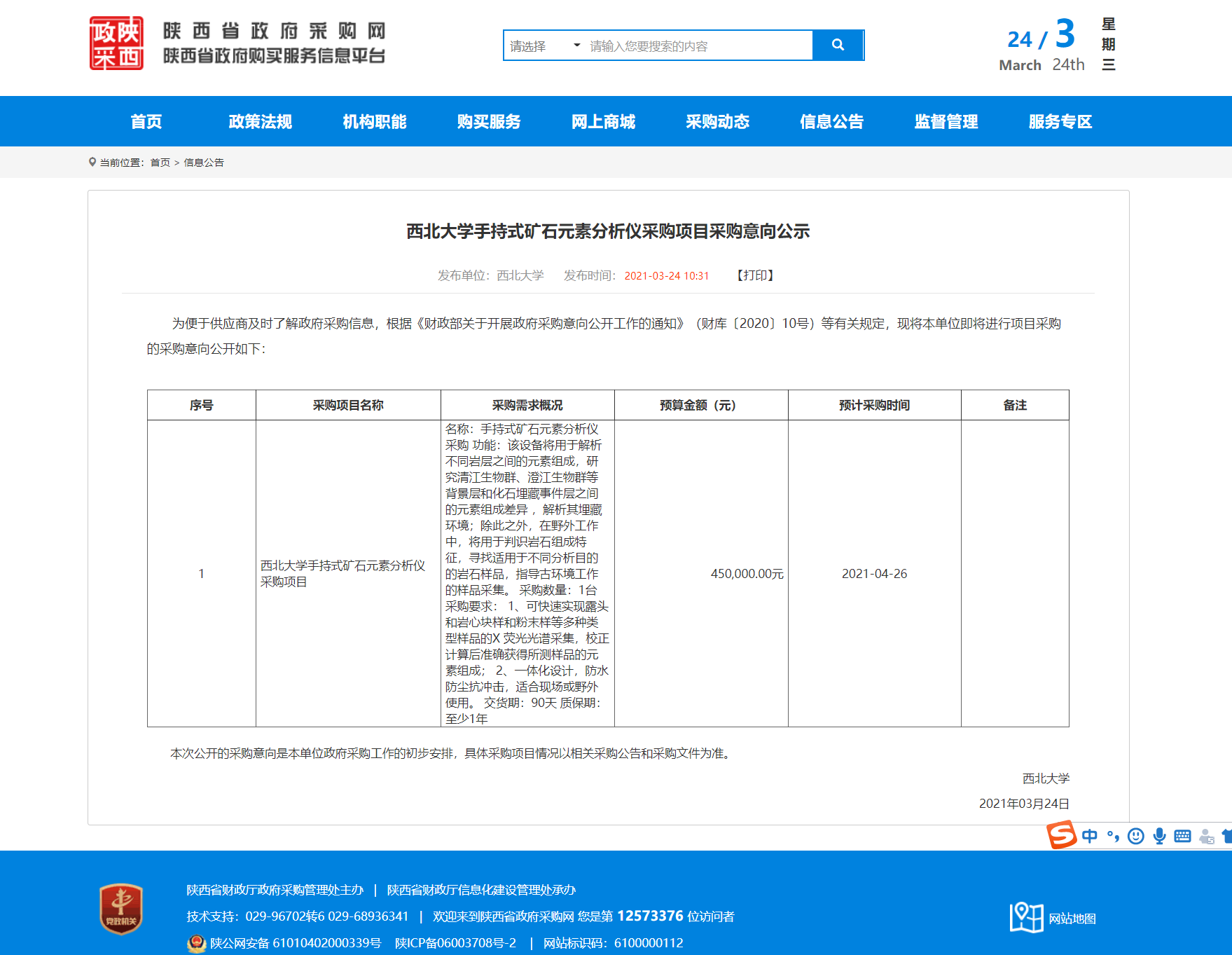Viewport: 1232px width, 955px height.
Task: Activate Sogou voice input microphone
Action: click(1159, 836)
